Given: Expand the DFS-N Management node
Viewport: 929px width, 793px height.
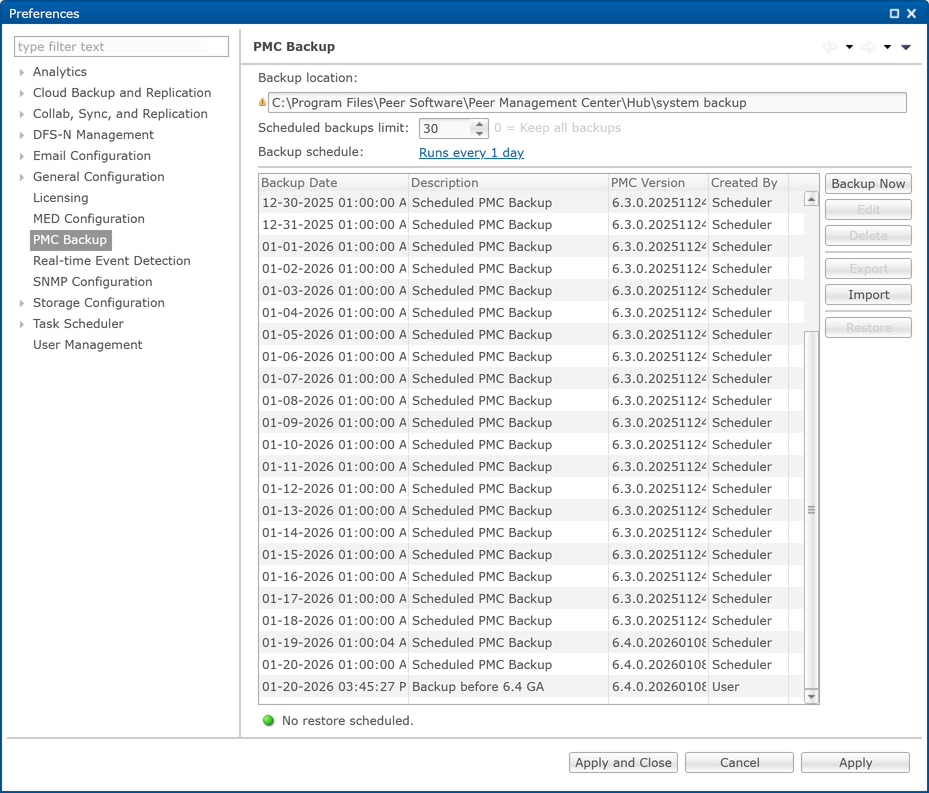Looking at the screenshot, I should pos(21,135).
